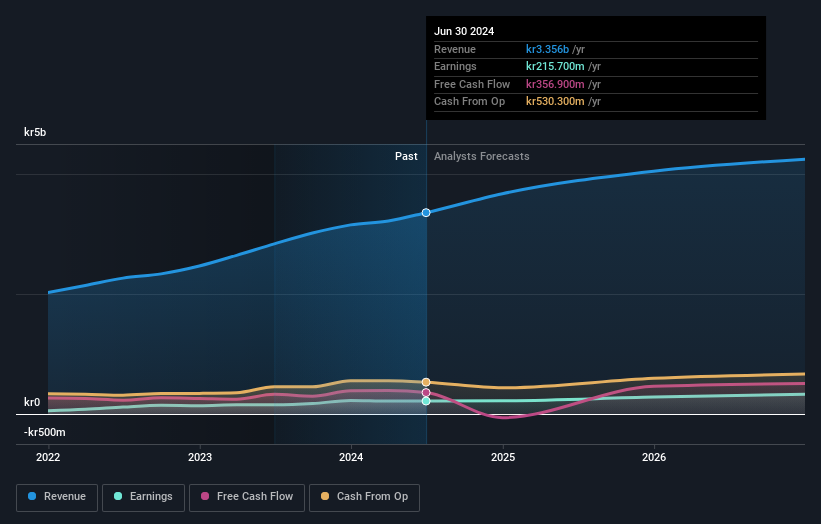The width and height of the screenshot is (821, 524).
Task: Toggle the Revenue legend series
Action: [57, 497]
